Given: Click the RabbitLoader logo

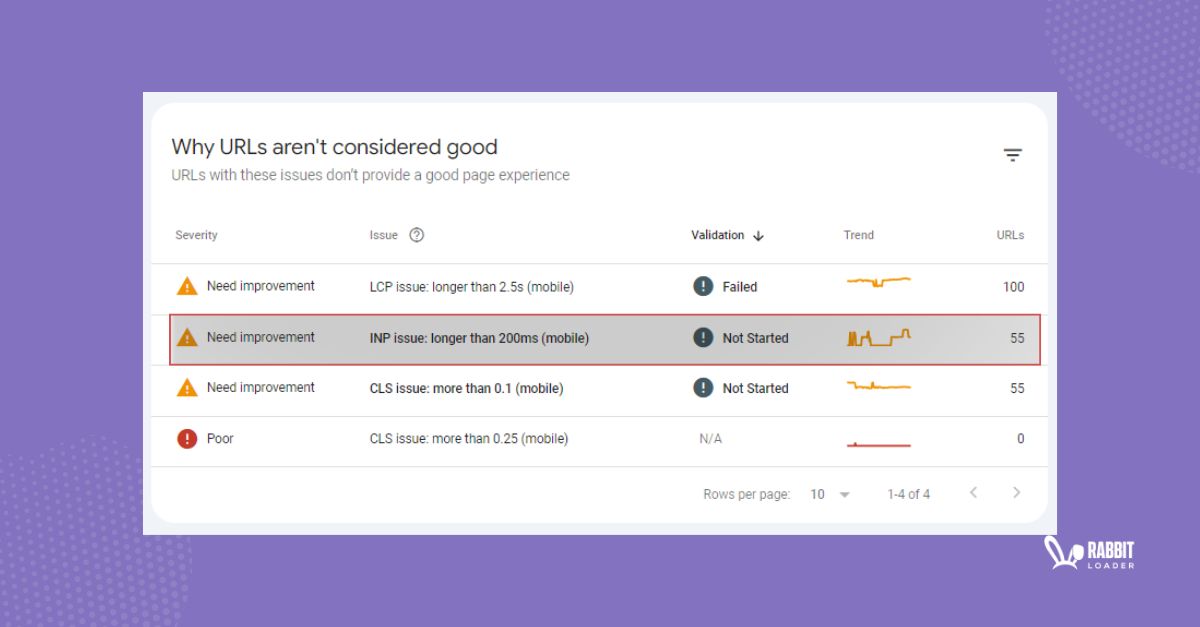Looking at the screenshot, I should (x=1089, y=553).
